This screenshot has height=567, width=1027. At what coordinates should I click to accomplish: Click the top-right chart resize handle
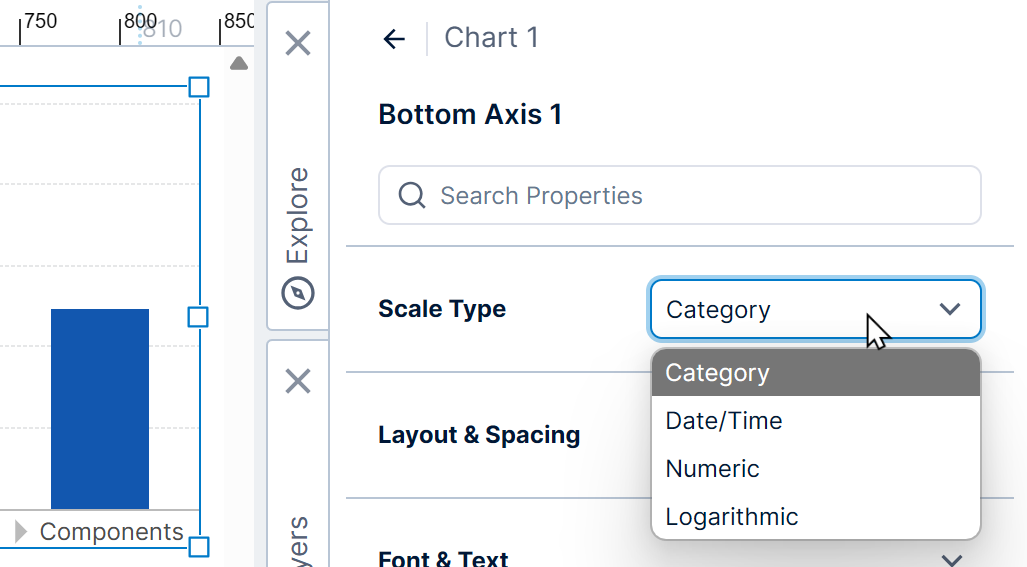click(199, 87)
